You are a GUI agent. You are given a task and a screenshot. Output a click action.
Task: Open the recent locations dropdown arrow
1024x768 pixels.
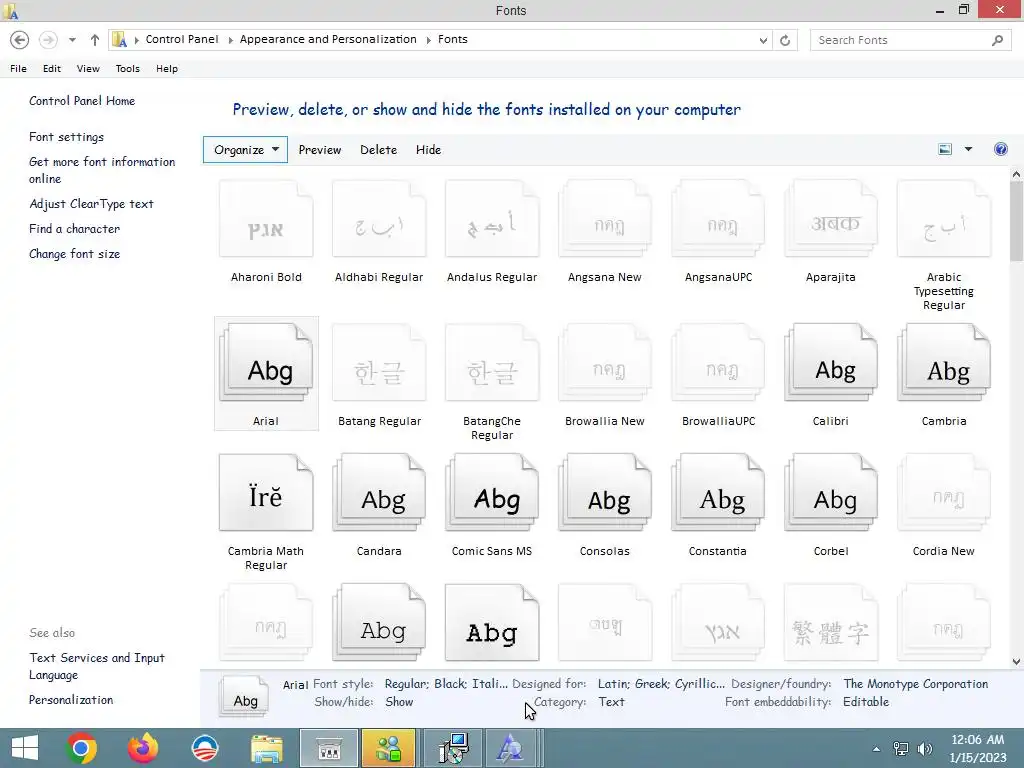tap(72, 40)
